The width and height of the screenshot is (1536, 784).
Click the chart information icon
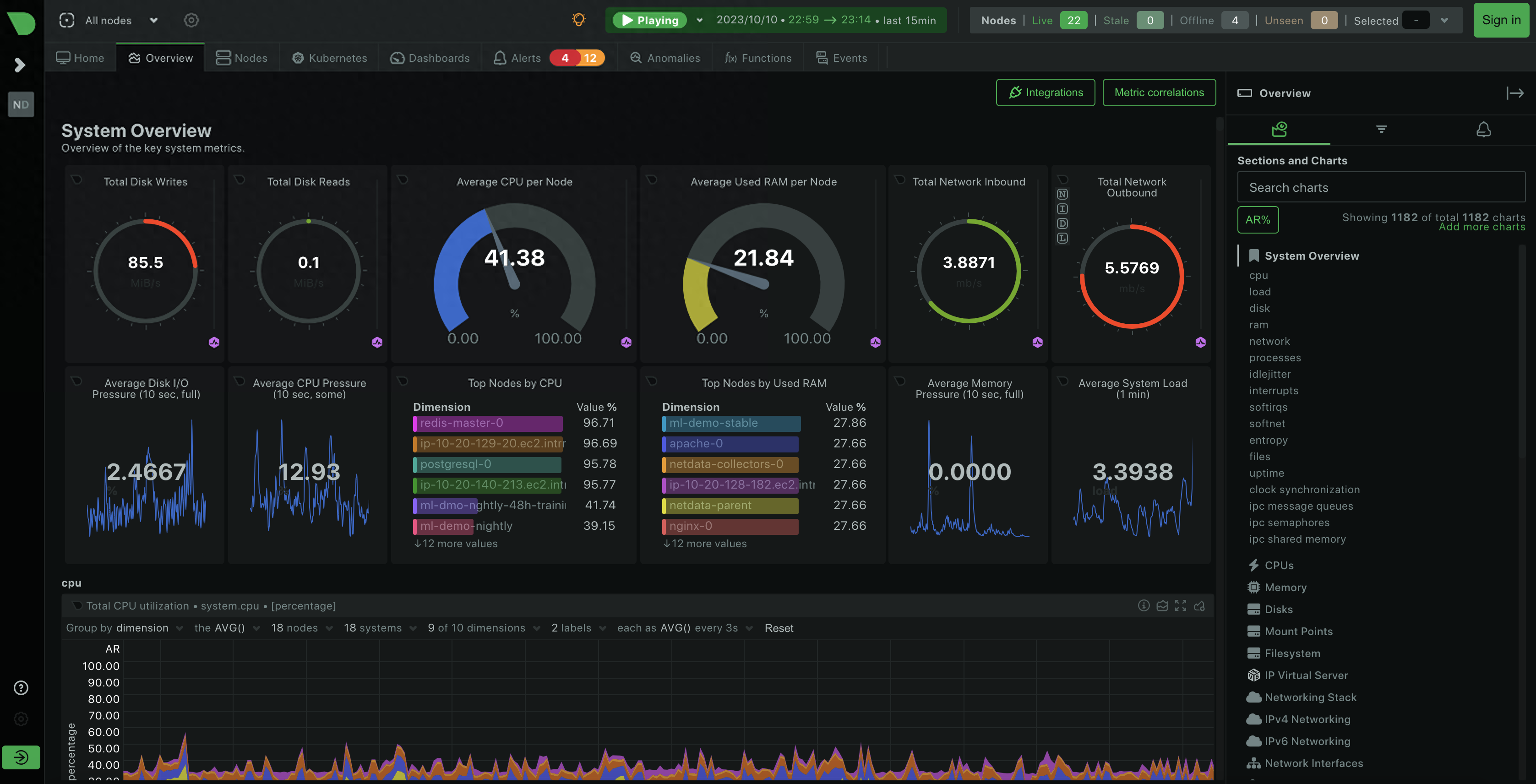[1143, 606]
